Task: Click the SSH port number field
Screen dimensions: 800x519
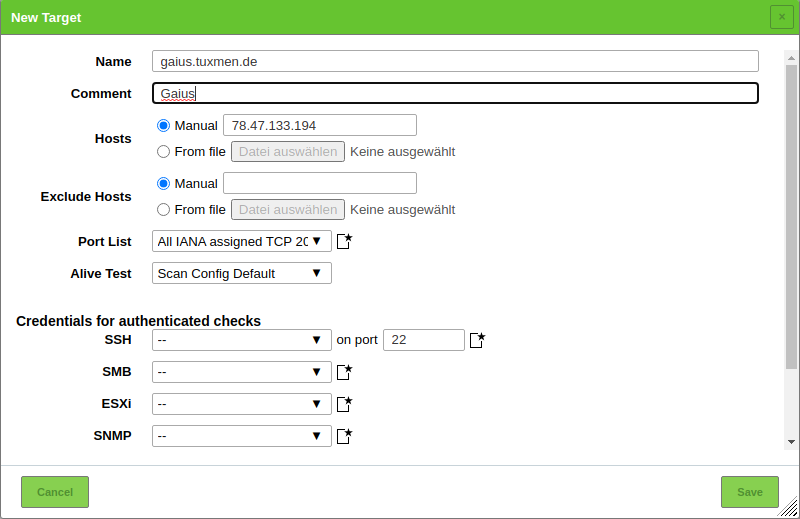Action: coord(423,340)
